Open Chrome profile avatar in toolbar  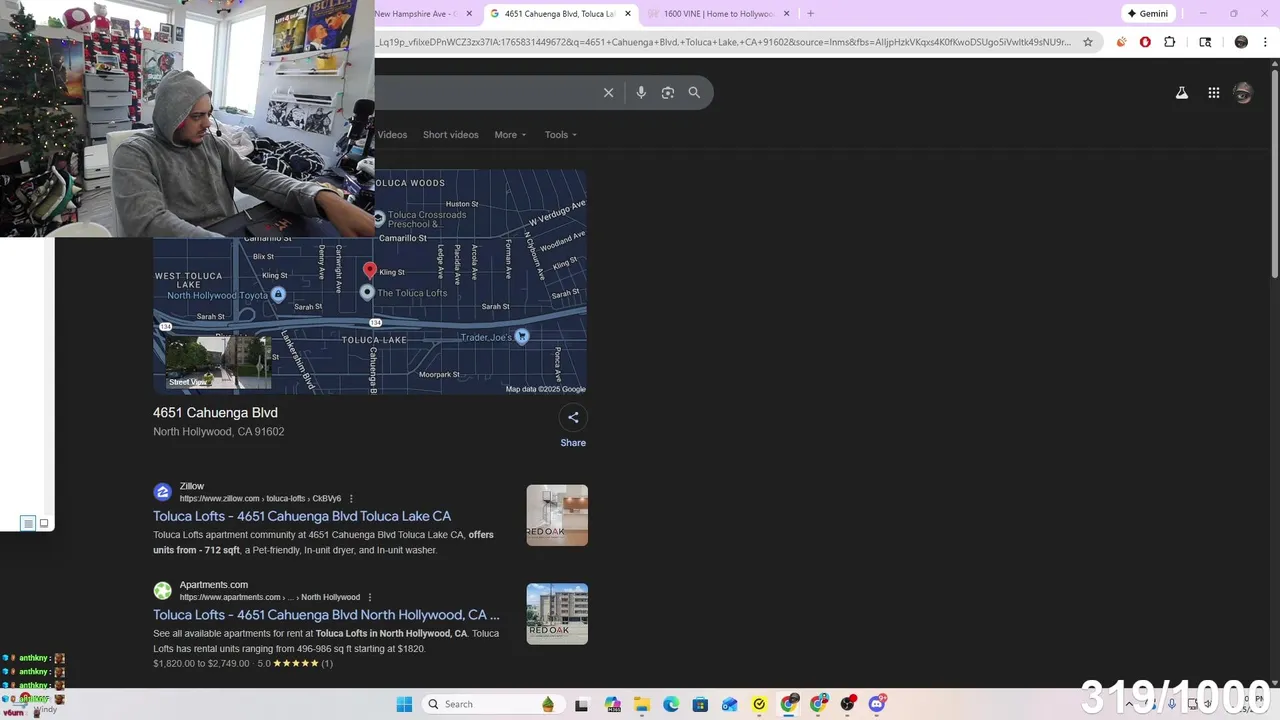point(1241,42)
